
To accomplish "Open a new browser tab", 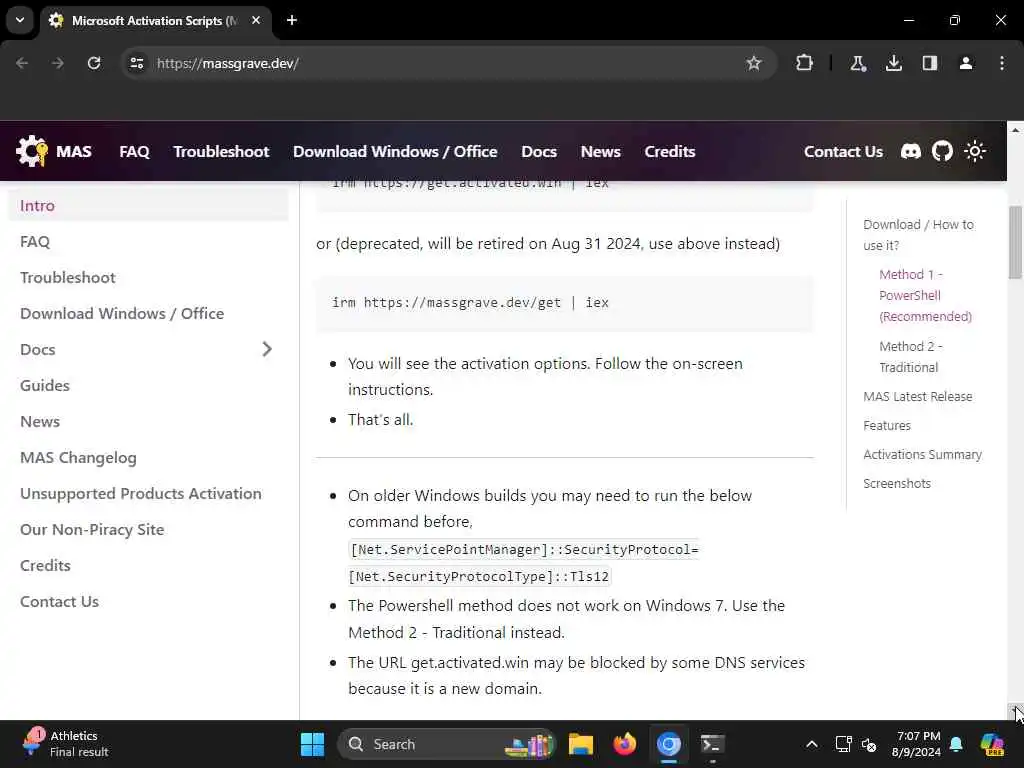I will pyautogui.click(x=292, y=20).
